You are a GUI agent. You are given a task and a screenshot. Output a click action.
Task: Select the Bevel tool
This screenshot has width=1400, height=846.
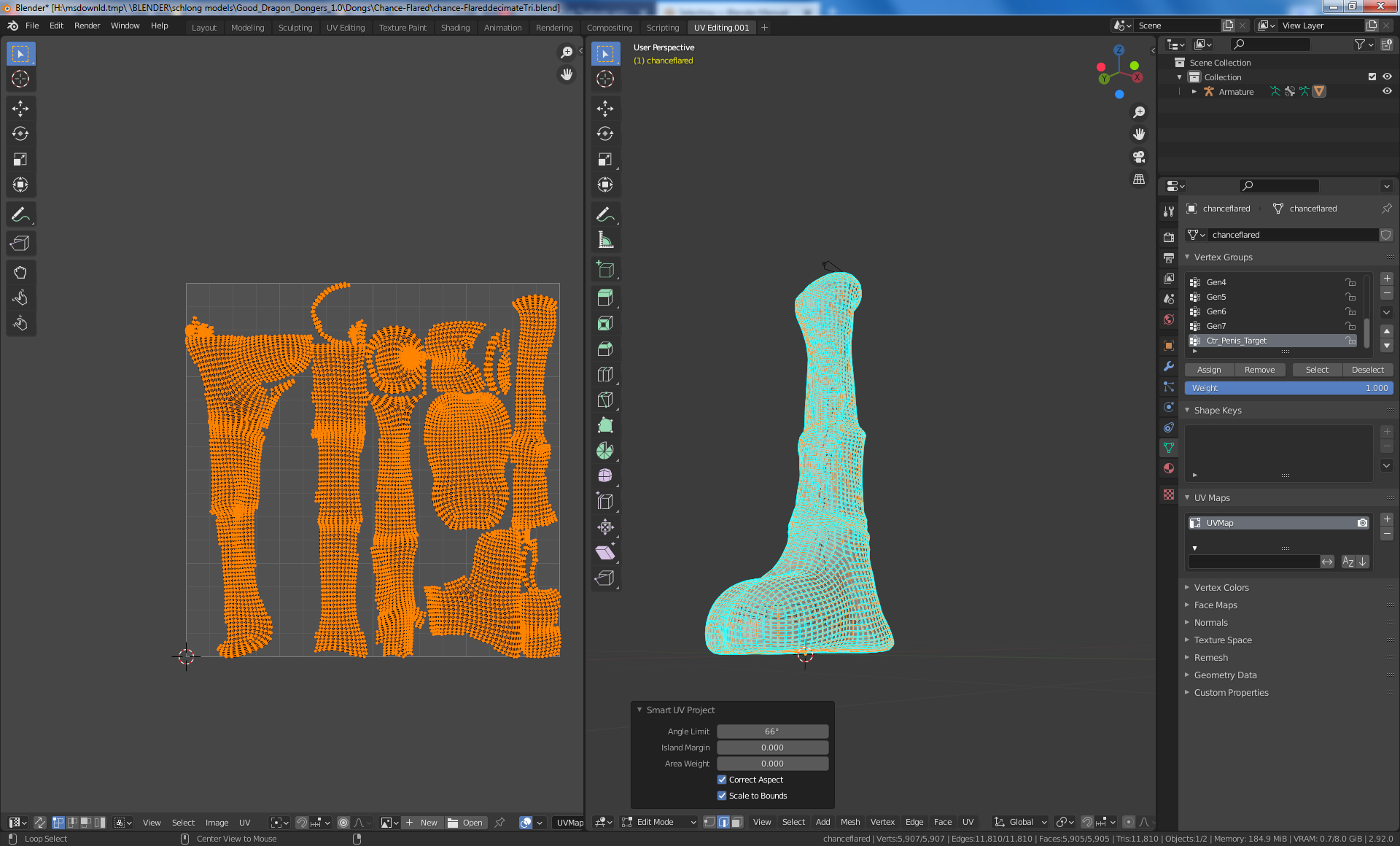point(605,349)
